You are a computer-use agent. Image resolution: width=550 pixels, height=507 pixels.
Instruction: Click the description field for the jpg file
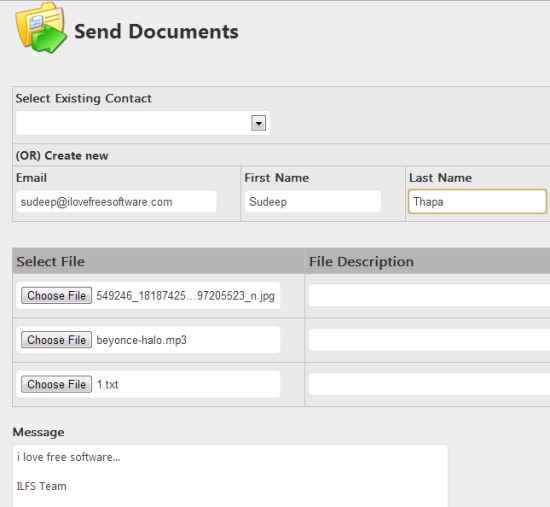coord(429,295)
